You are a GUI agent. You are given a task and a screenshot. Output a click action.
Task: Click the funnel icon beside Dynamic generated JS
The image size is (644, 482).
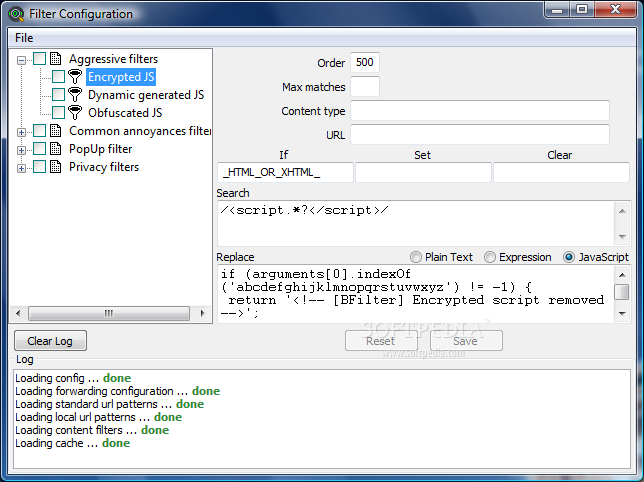[75, 95]
